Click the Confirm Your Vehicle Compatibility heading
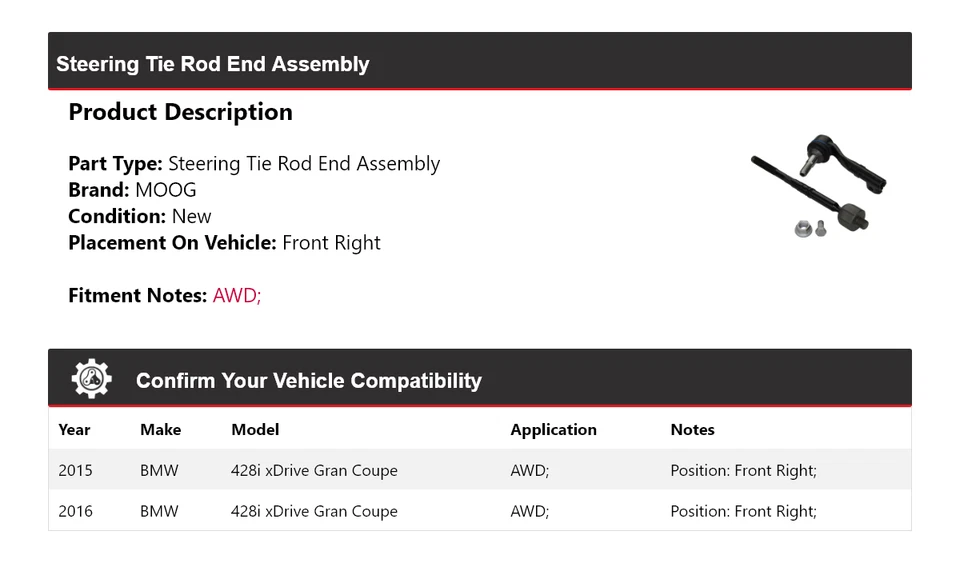This screenshot has height=563, width=960. (x=308, y=381)
